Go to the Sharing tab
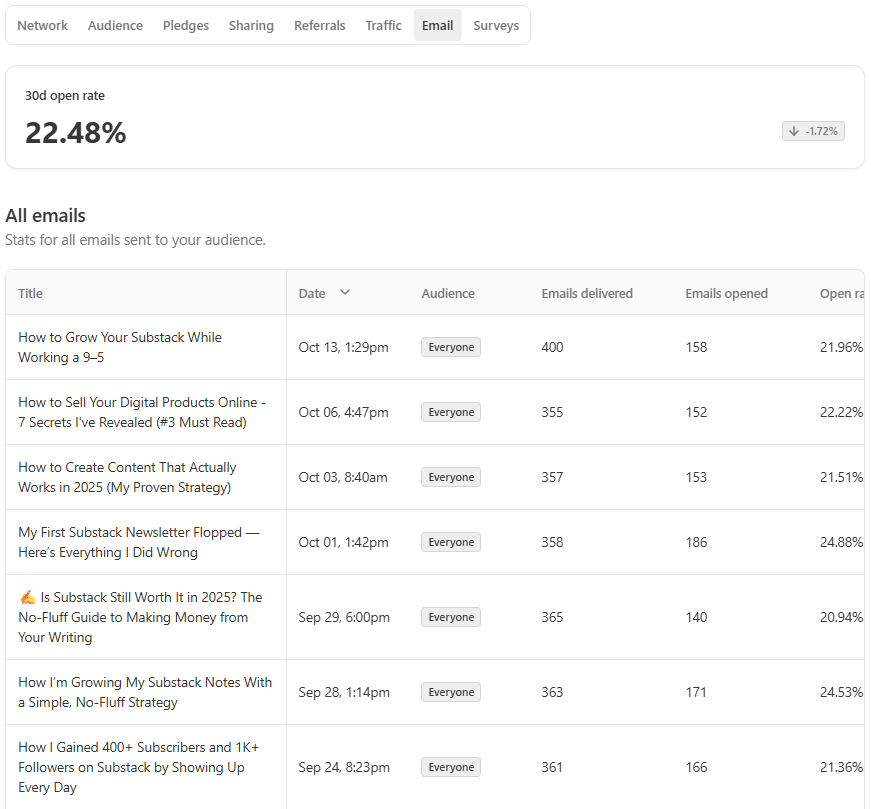The width and height of the screenshot is (871, 809). tap(251, 26)
